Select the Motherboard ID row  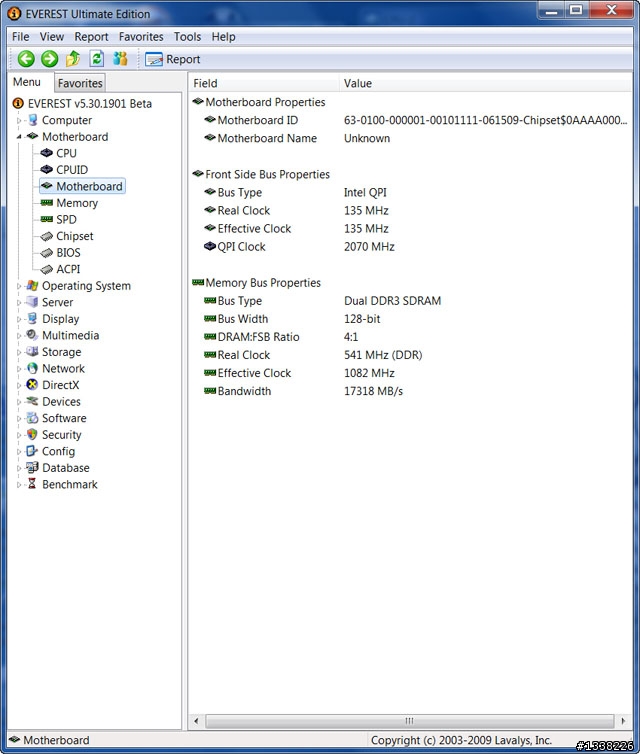click(410, 120)
